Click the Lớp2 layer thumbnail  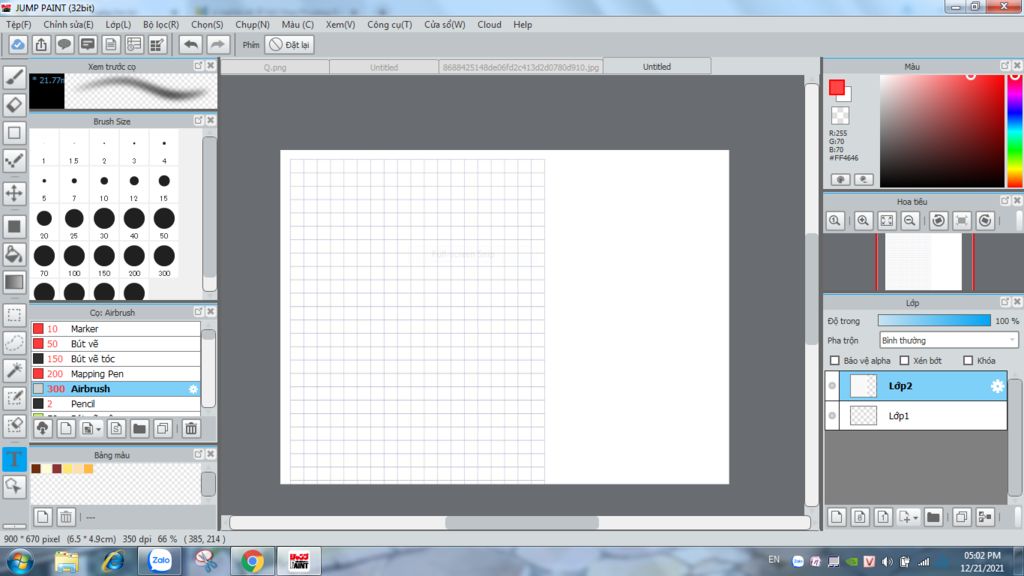863,386
